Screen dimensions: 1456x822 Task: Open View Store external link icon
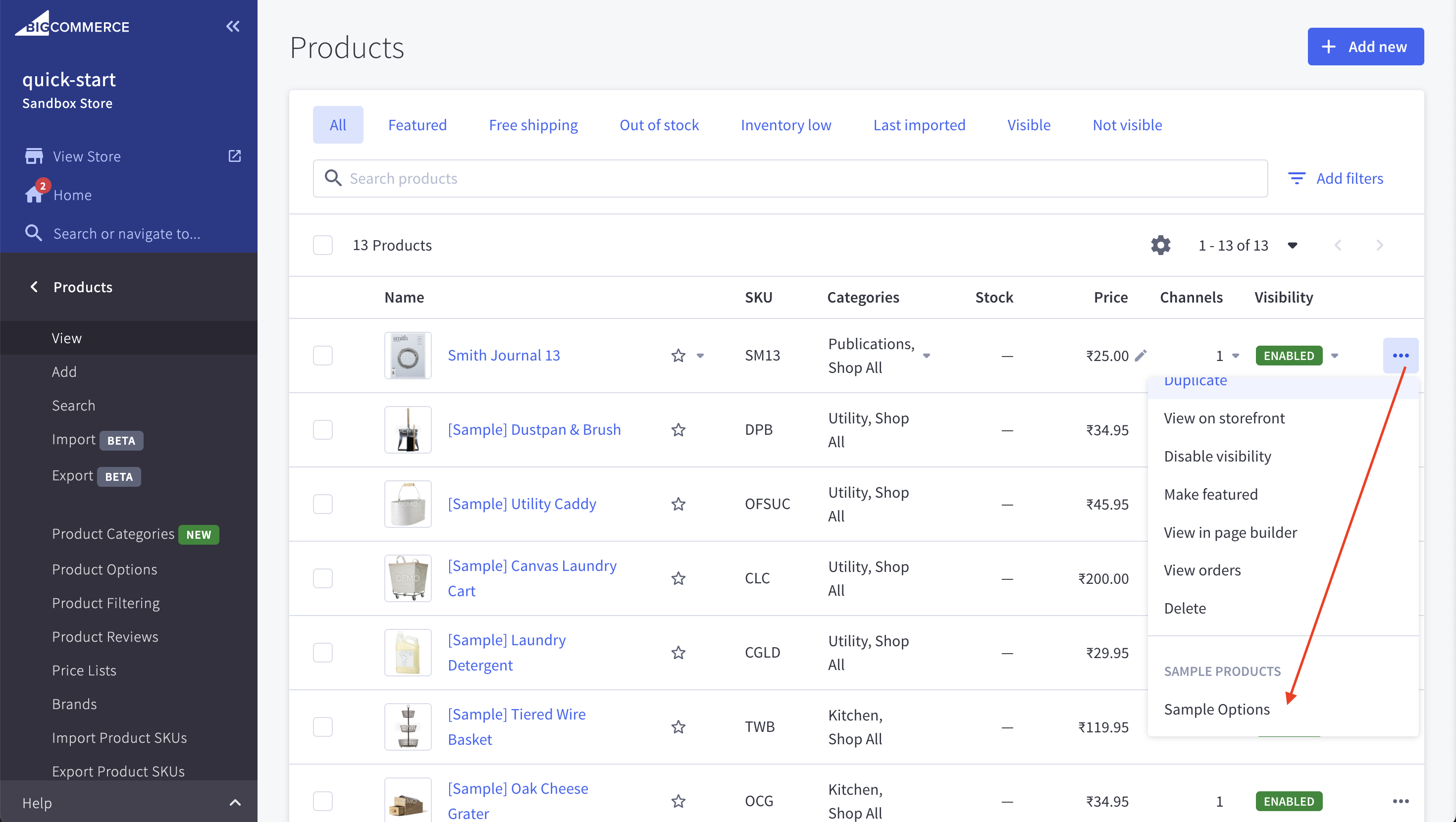[x=235, y=156]
